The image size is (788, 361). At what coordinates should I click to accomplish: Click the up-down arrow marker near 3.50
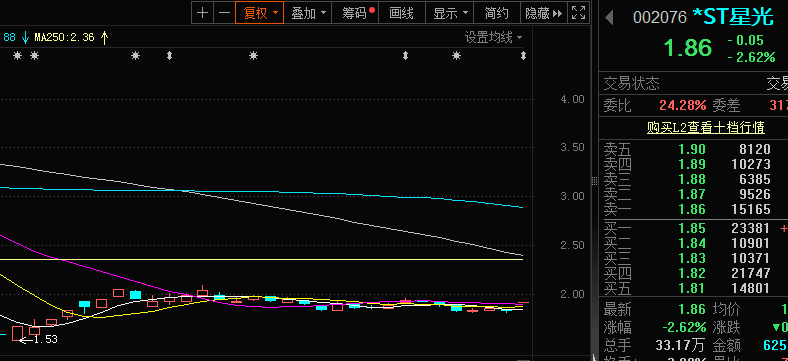tap(523, 56)
